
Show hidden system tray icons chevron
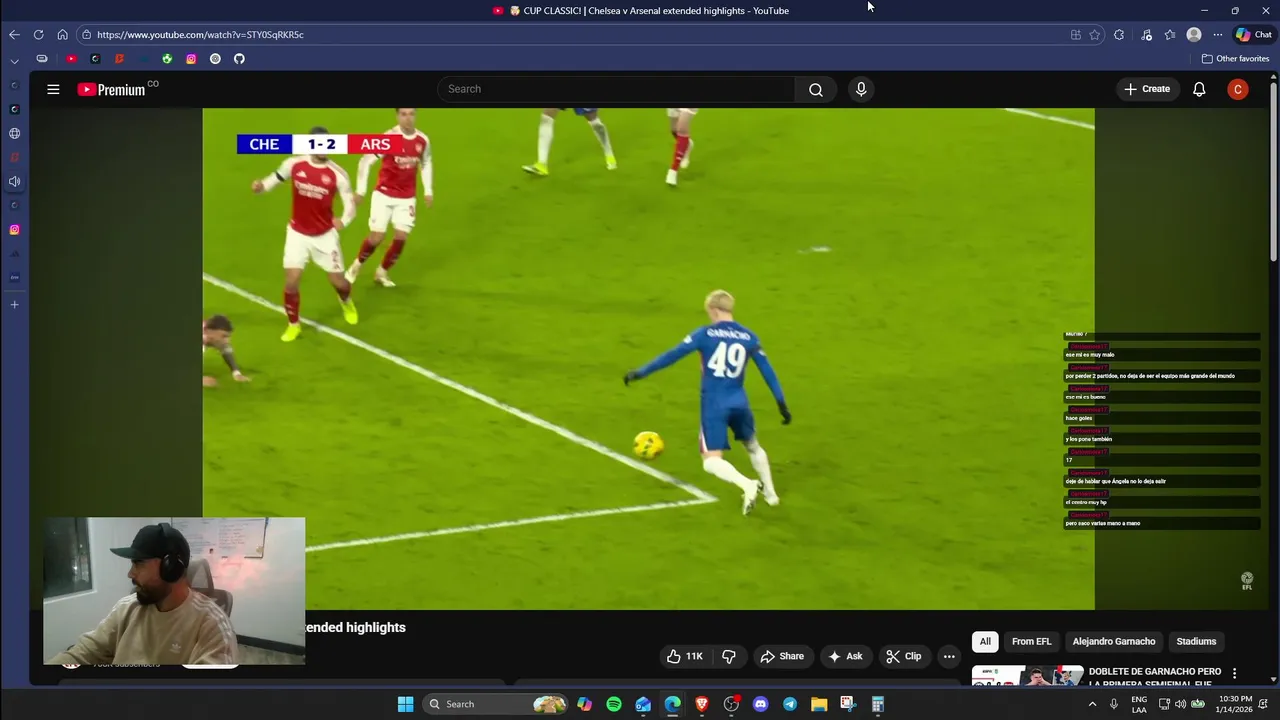tap(1092, 704)
